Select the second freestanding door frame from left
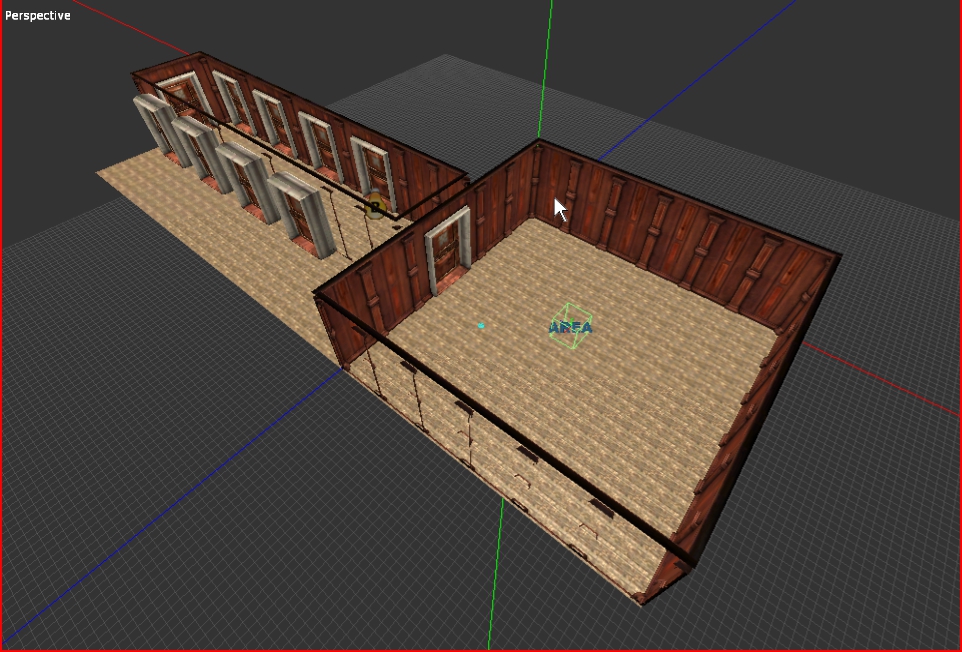 click(x=195, y=148)
